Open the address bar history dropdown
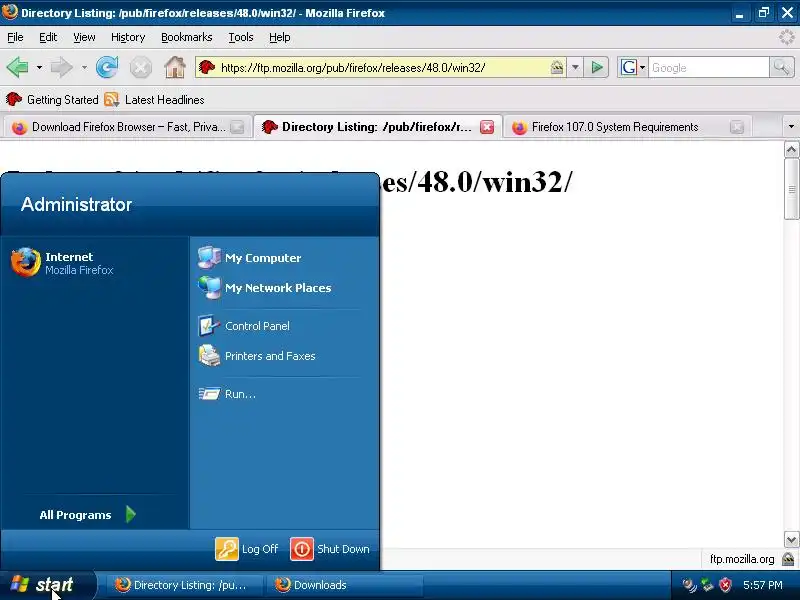This screenshot has height=600, width=800. tap(575, 67)
